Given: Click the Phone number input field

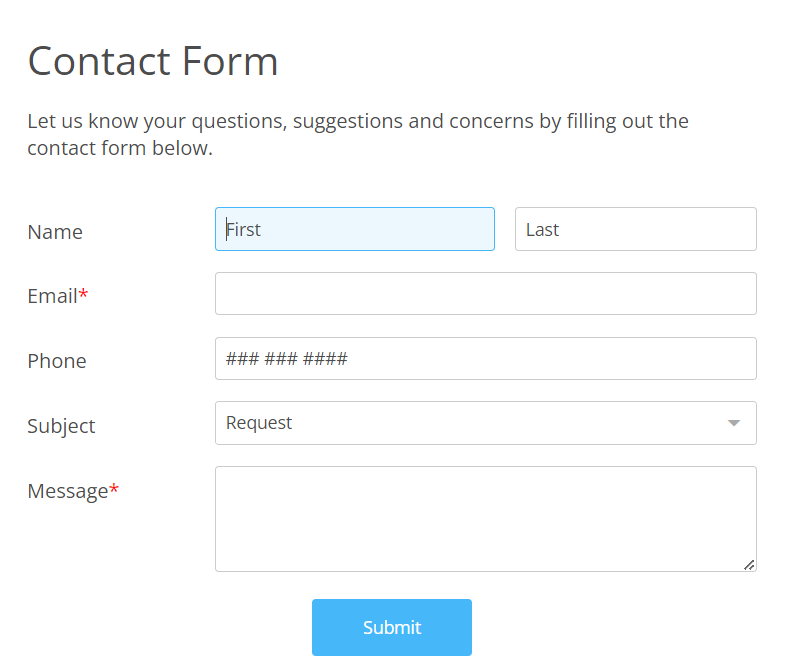Looking at the screenshot, I should pos(485,359).
